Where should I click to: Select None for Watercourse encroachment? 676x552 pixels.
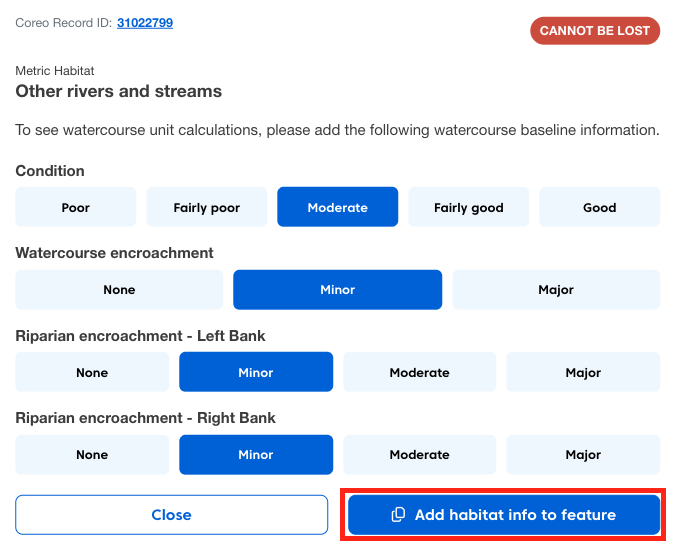119,290
